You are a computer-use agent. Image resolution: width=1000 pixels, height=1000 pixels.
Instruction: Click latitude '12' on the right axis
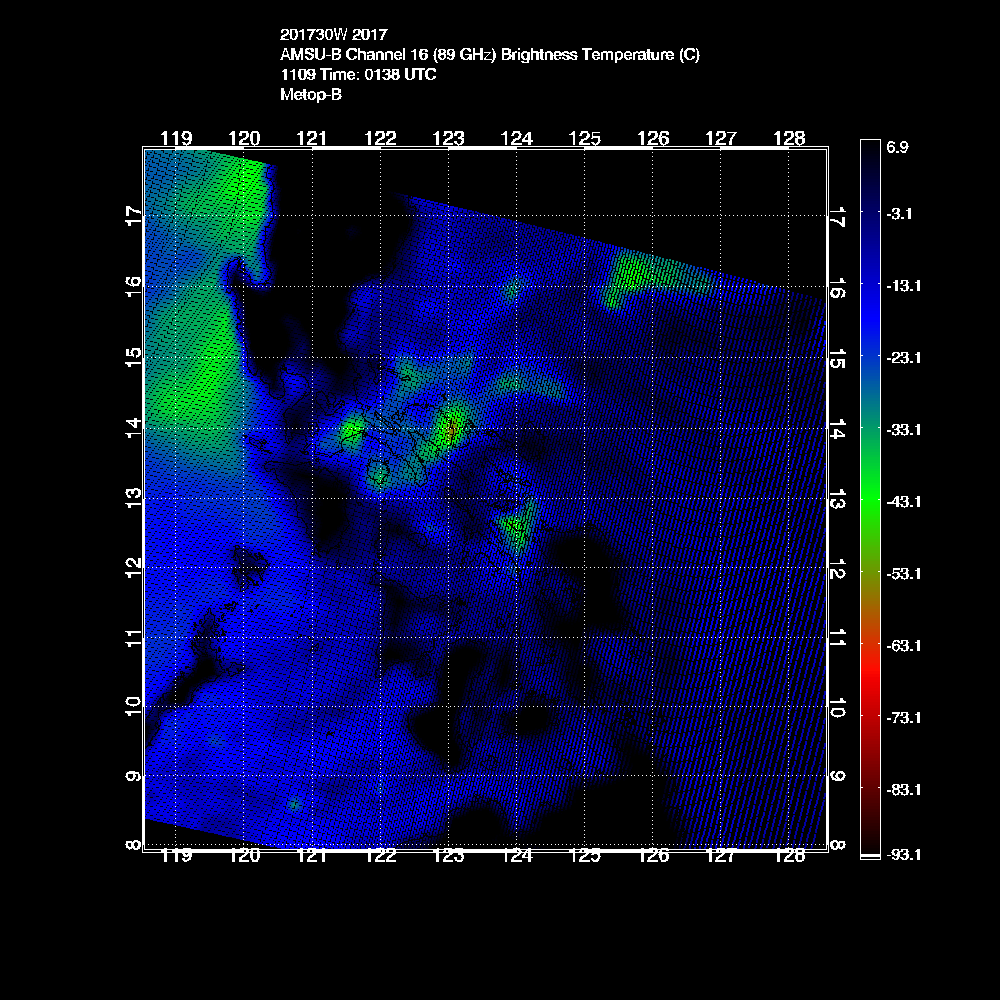(838, 569)
